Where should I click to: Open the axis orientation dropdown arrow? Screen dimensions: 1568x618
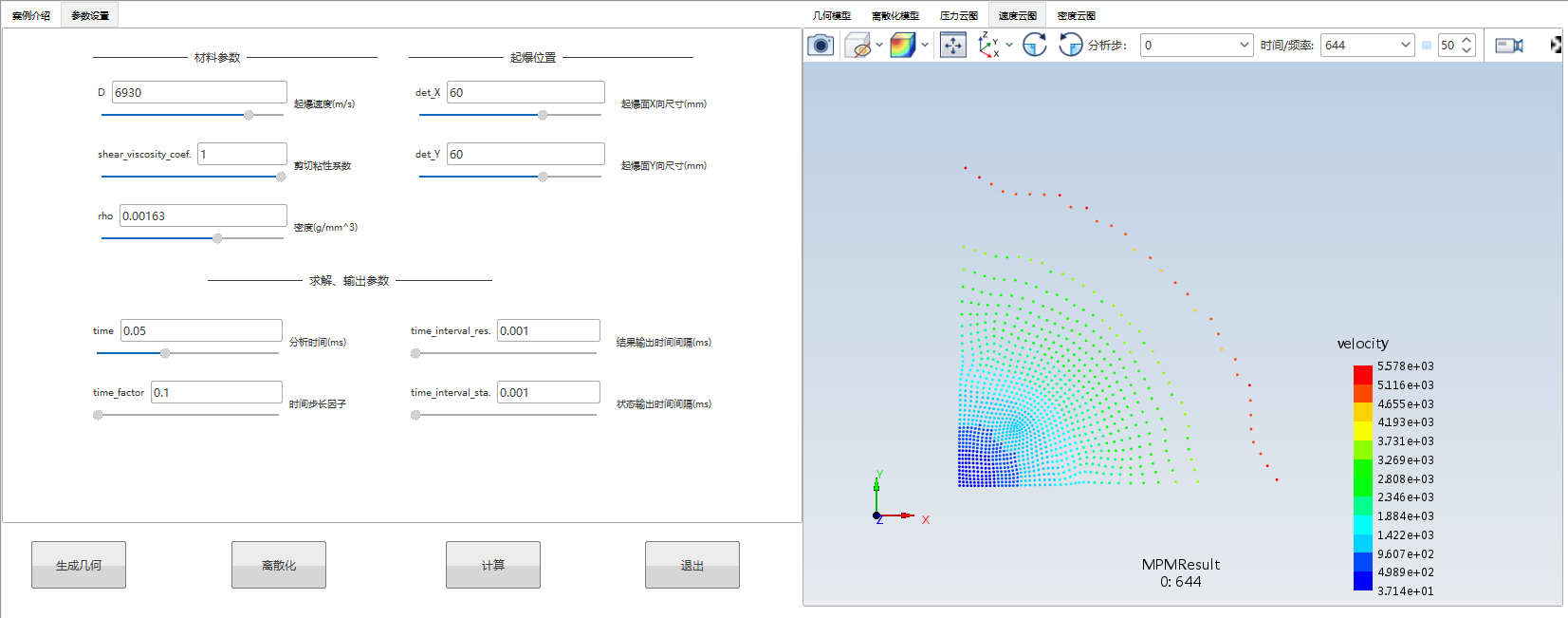(x=1009, y=45)
